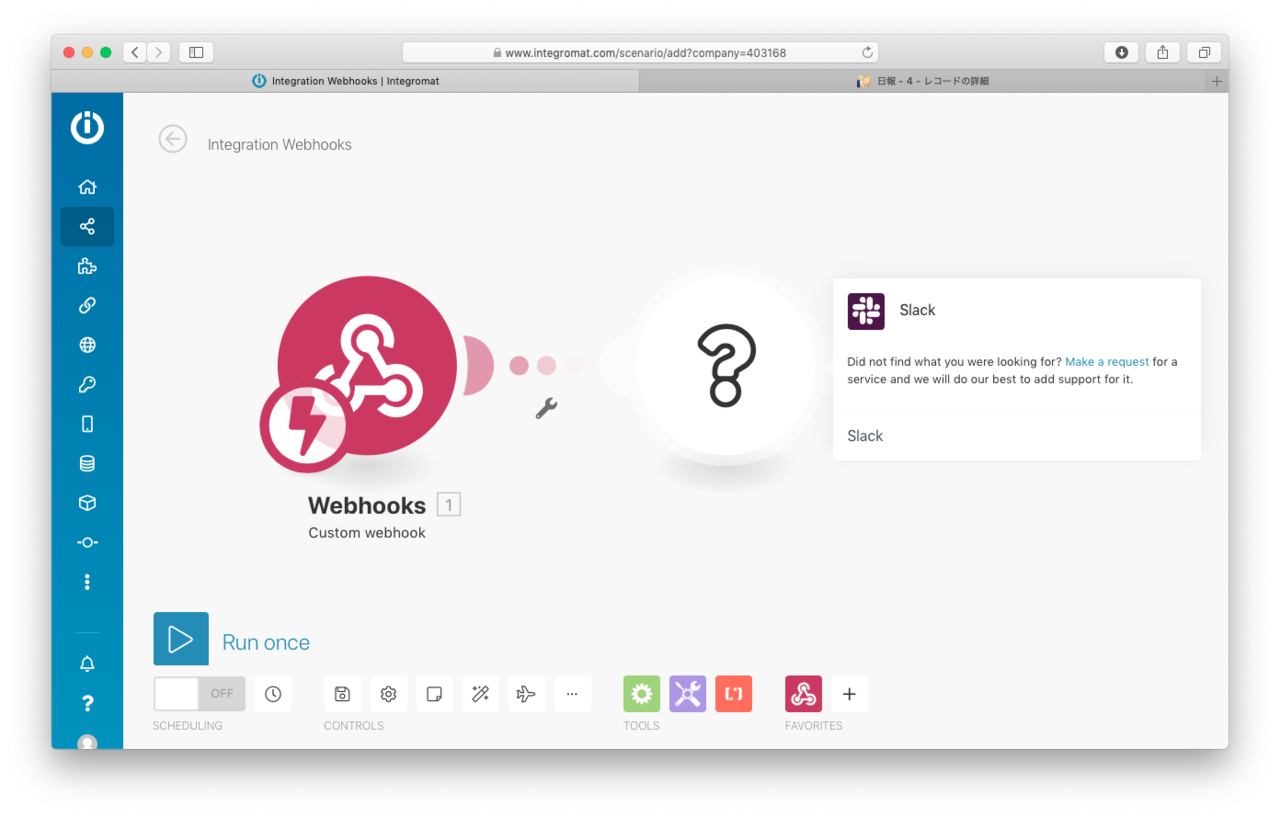Add a note using the notes icon

point(434,694)
